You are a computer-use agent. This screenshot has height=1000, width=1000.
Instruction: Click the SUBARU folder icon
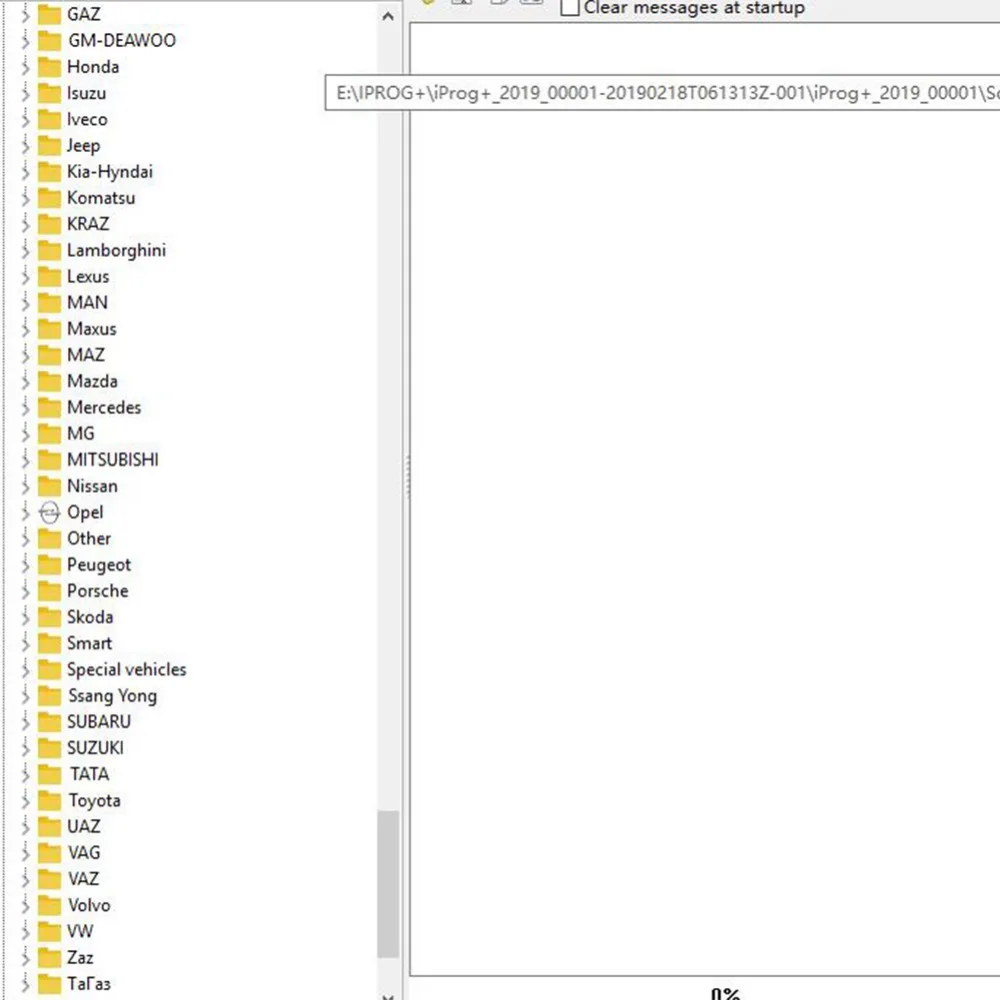coord(49,721)
